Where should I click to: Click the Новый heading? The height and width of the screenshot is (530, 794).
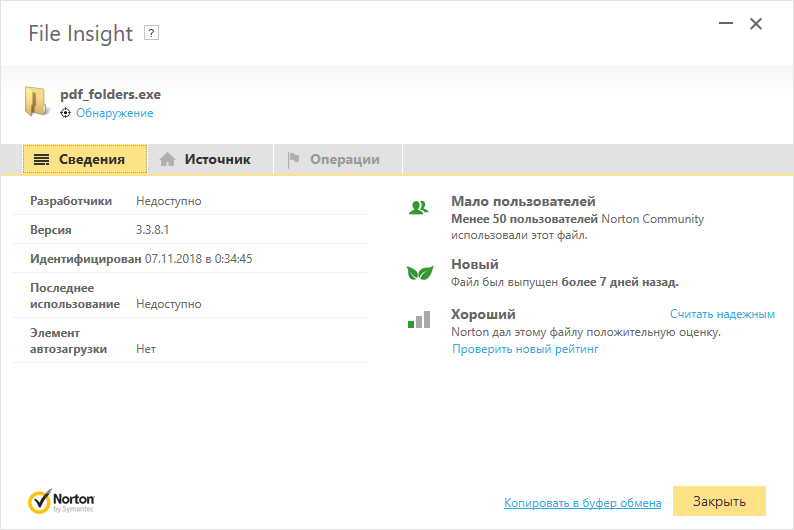[474, 264]
